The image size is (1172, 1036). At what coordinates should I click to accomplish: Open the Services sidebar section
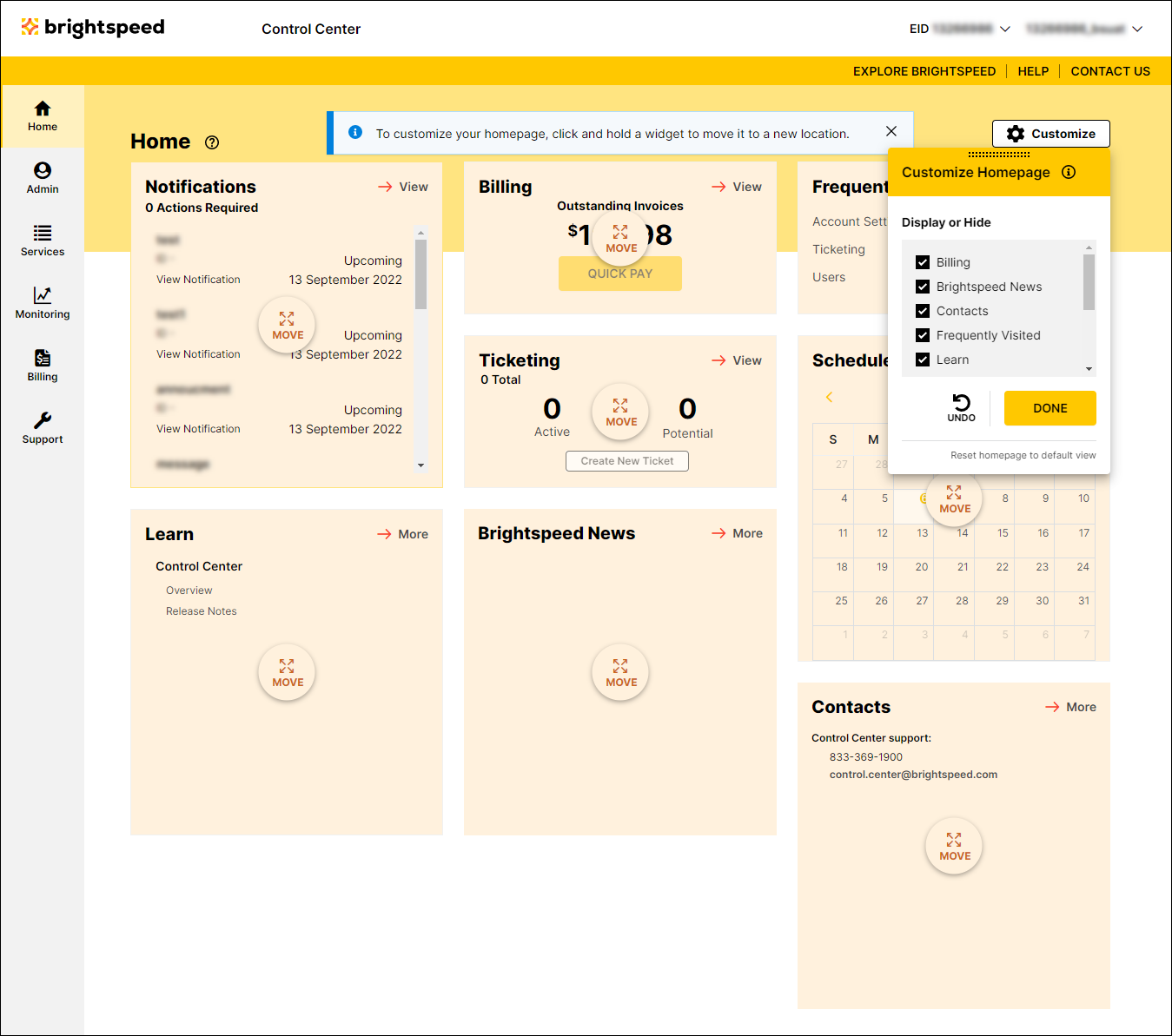43,241
